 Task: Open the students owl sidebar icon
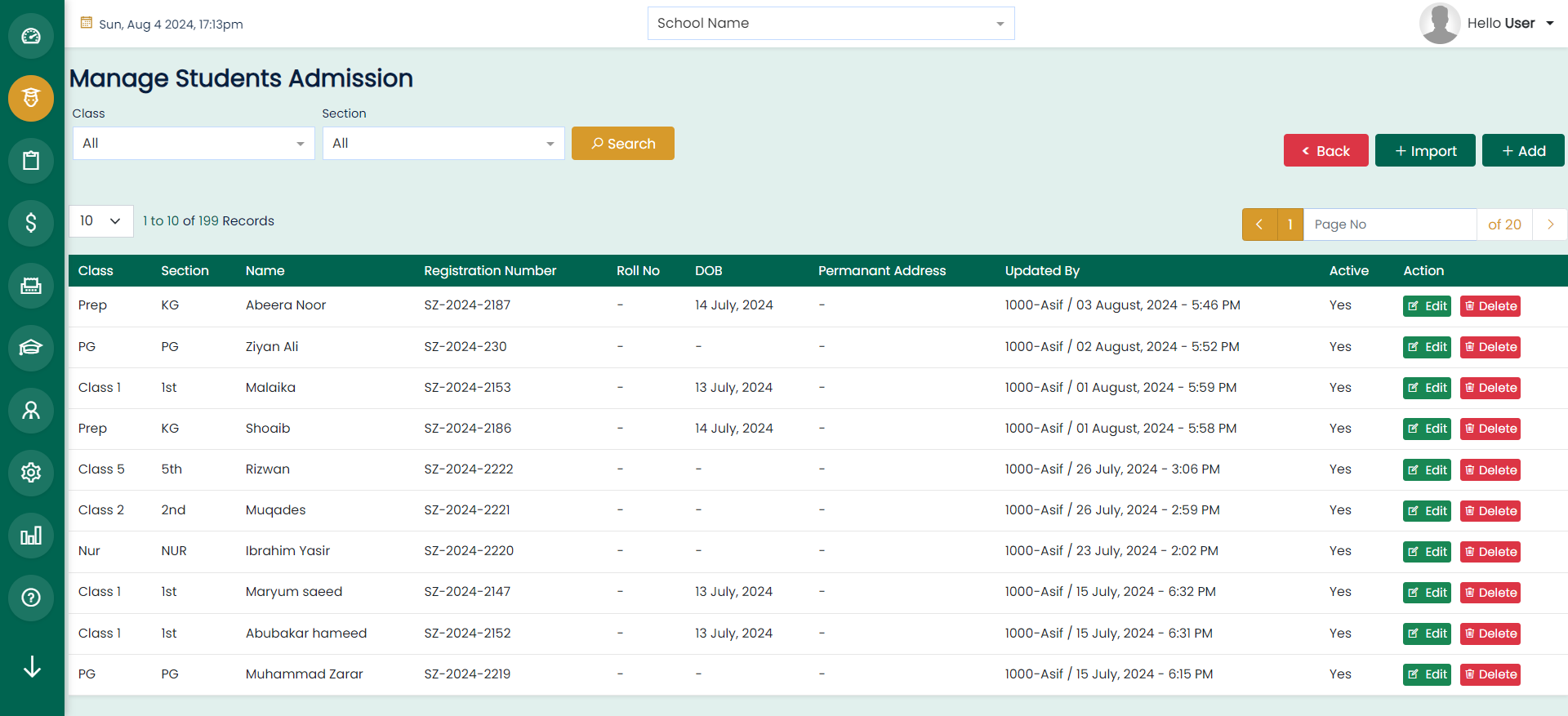pyautogui.click(x=31, y=98)
